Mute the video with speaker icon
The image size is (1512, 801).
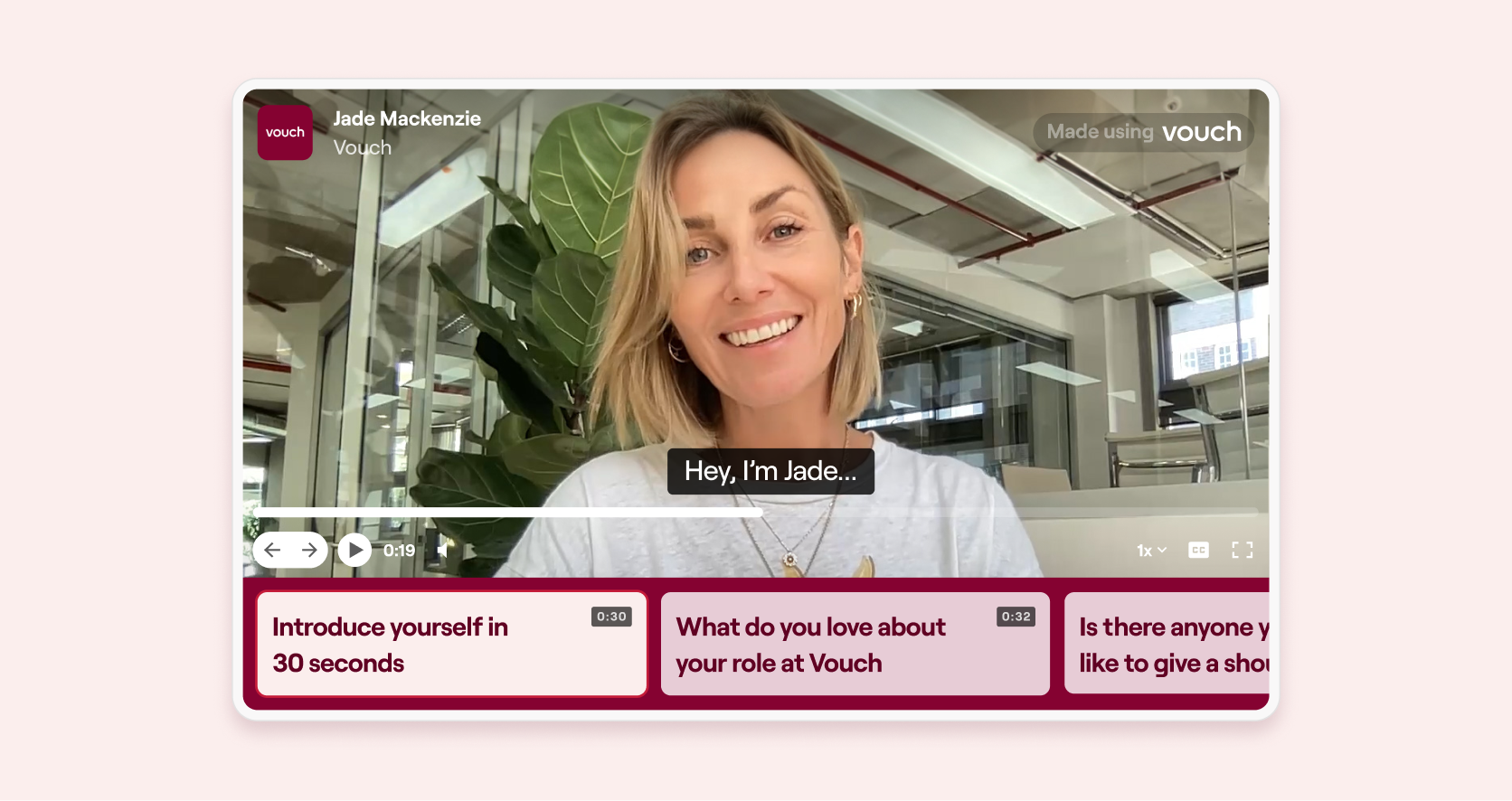443,550
